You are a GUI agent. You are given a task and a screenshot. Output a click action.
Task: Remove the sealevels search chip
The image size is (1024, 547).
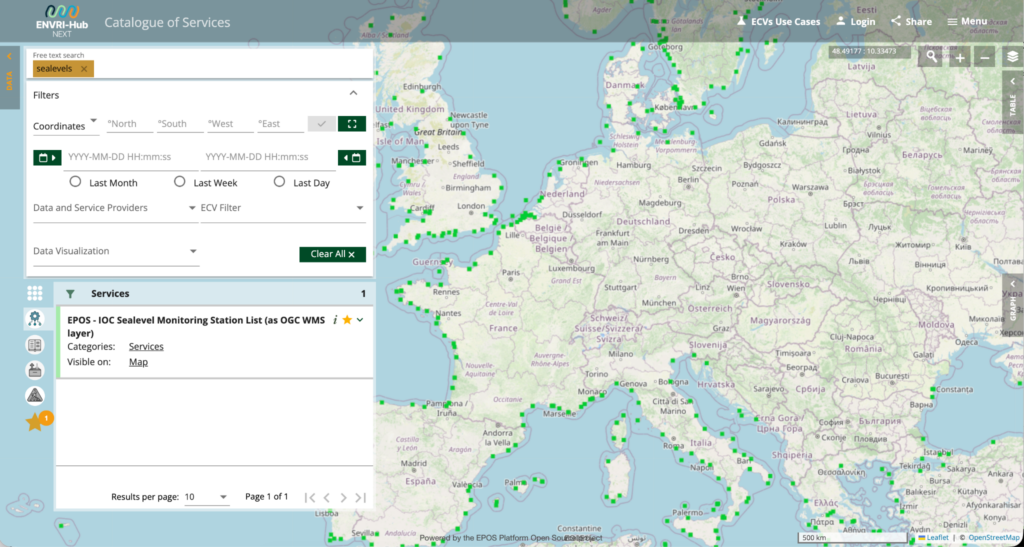tap(84, 69)
